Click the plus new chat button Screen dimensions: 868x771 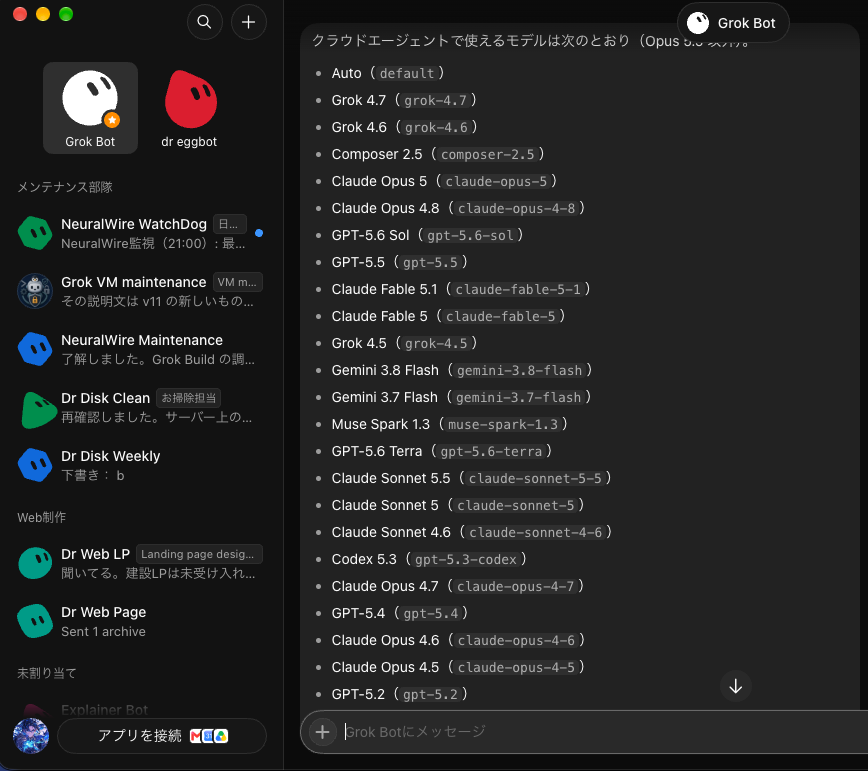click(x=249, y=22)
